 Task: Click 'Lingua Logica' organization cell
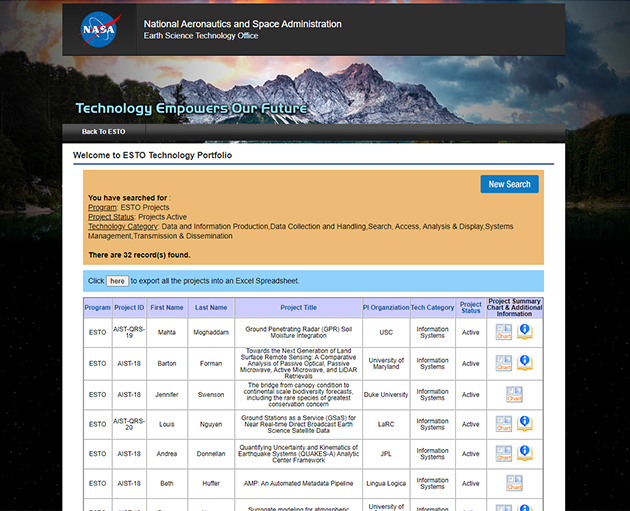(x=386, y=483)
